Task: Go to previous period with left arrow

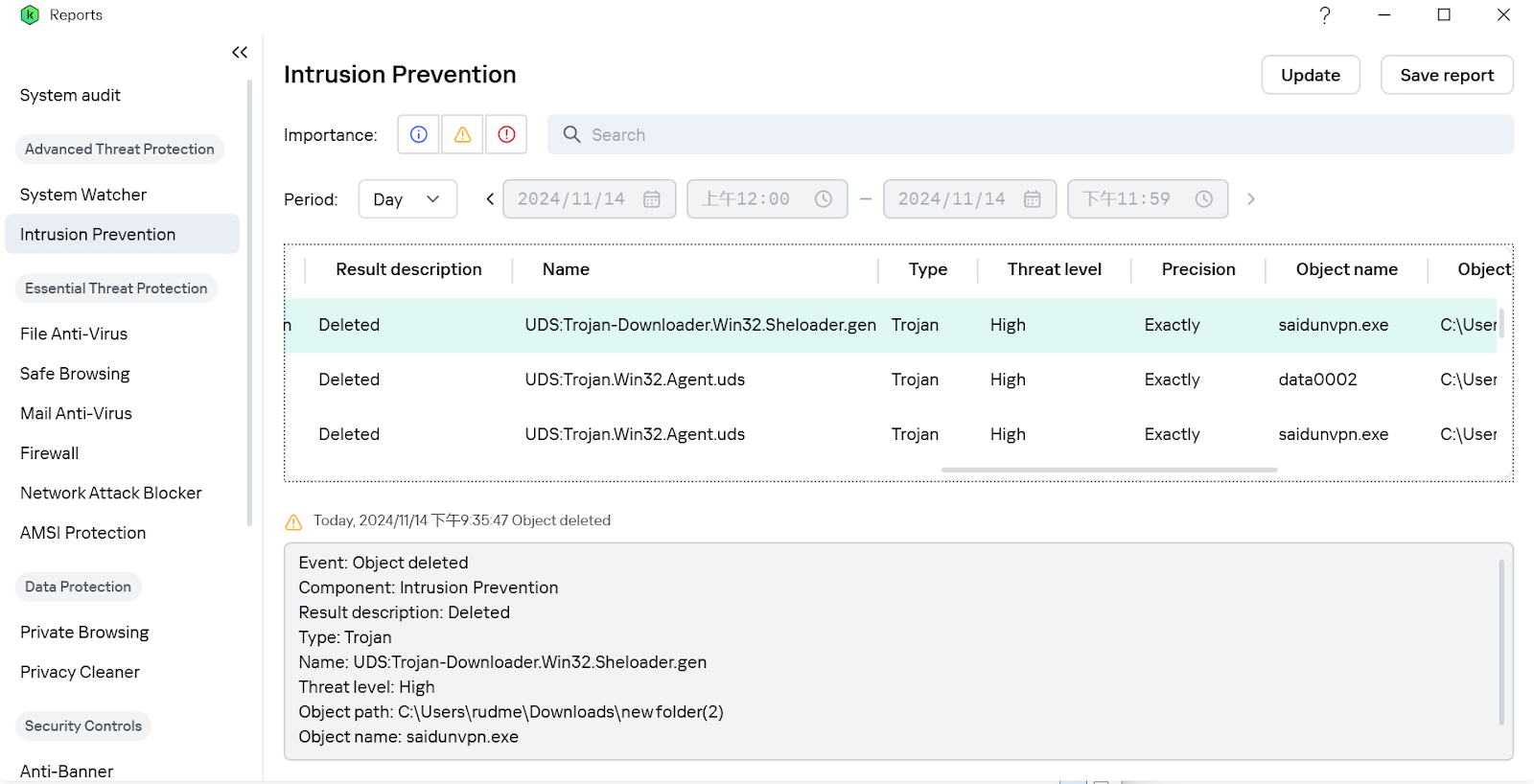Action: 490,199
